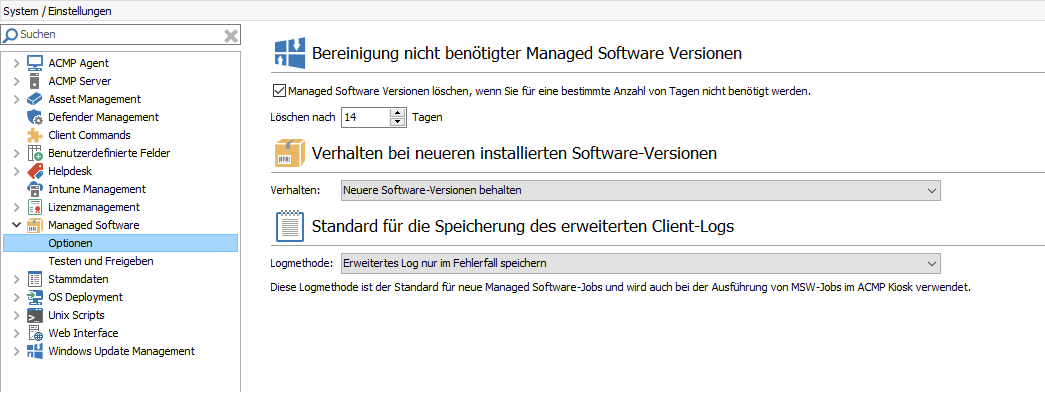Click the package icon beside Verhalten heading
Image resolution: width=1045 pixels, height=396 pixels.
[x=291, y=153]
